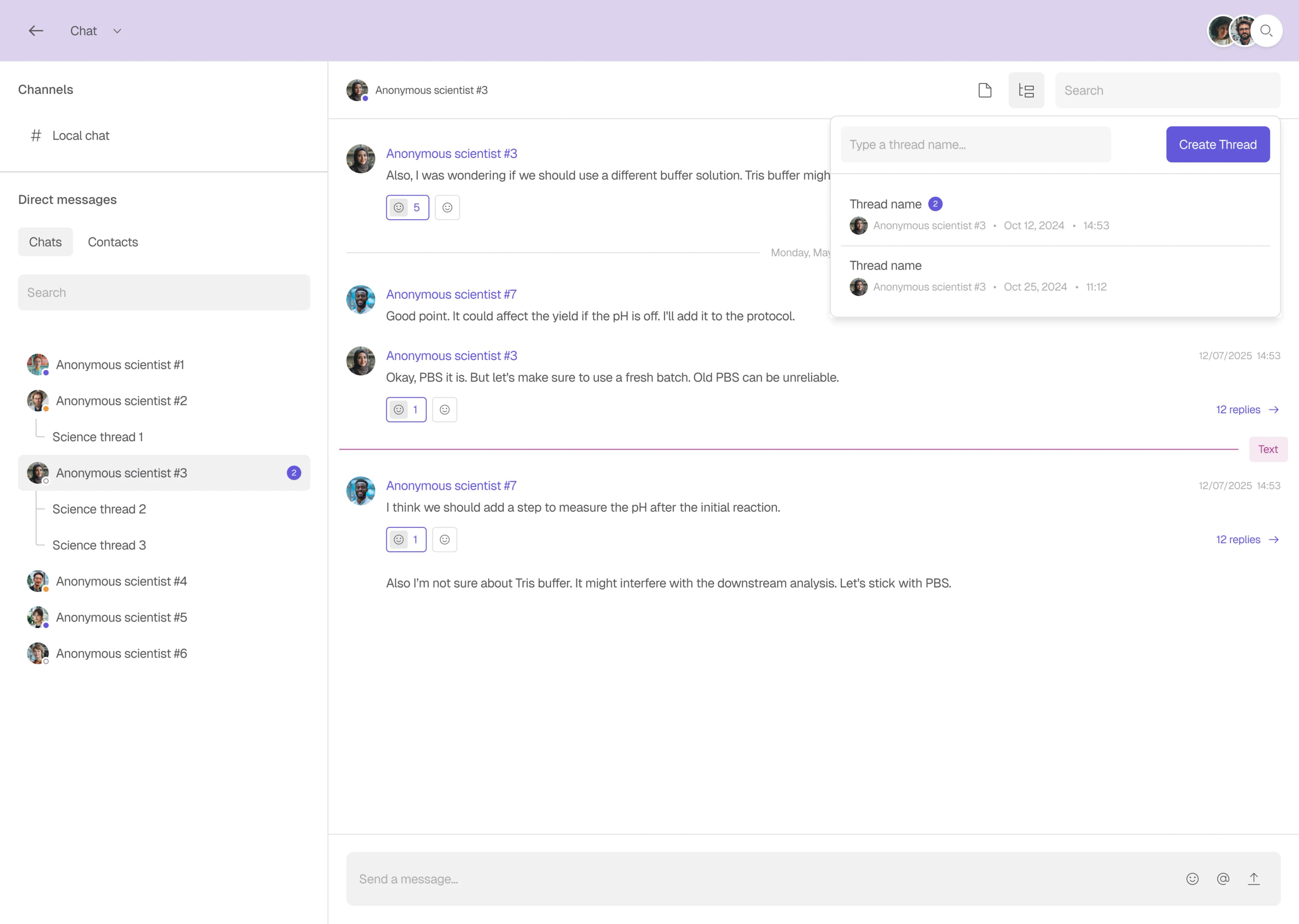Go back with the left arrow icon
Screen dimensions: 1299x924
[36, 31]
